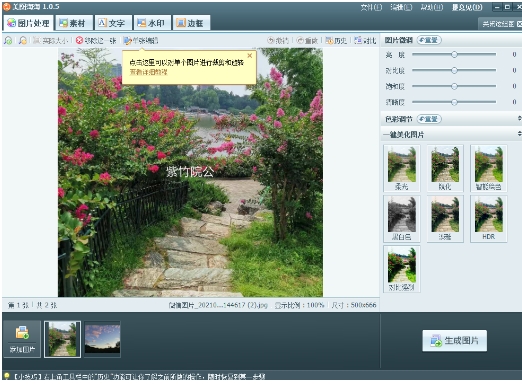Apply the HDR preset thumbnail
This screenshot has width=522, height=384.
488,219
